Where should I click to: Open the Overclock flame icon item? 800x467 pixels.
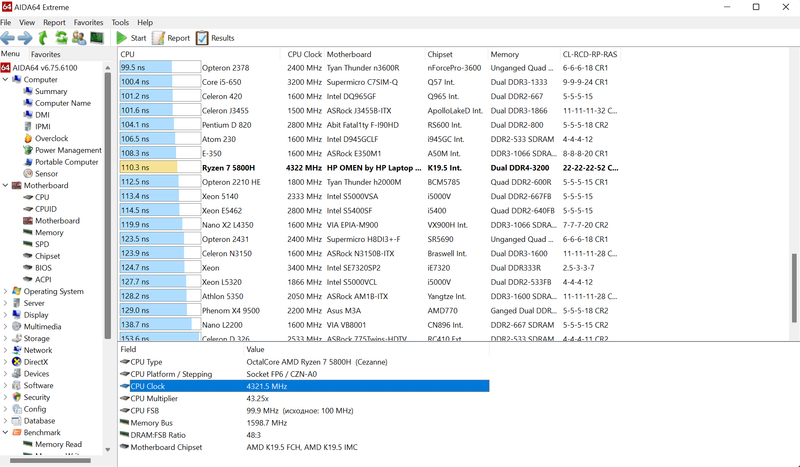(x=28, y=138)
